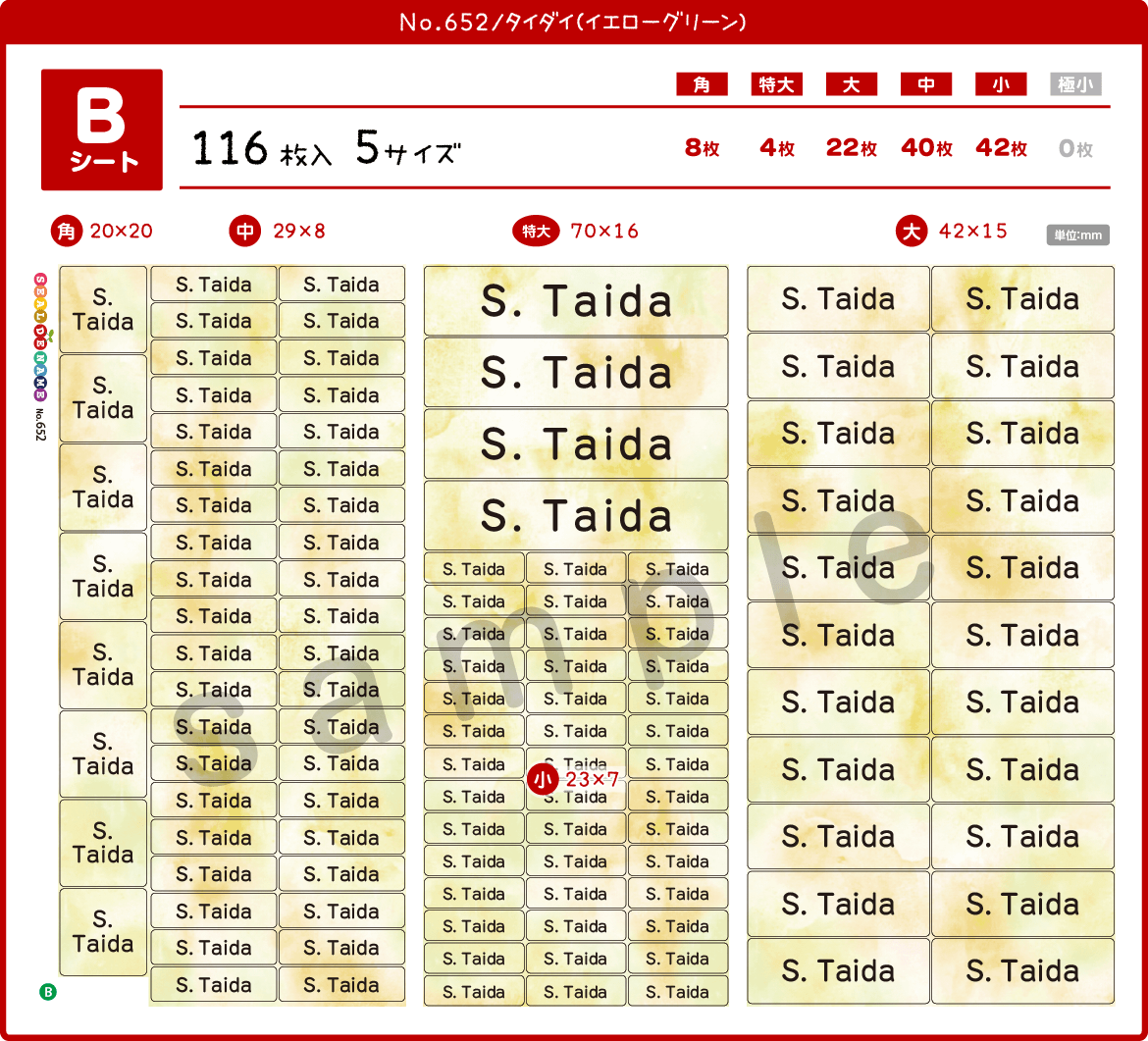Click the title No.652/タイダイ(イエローグリーン)
This screenshot has width=1148, height=1041.
point(573,22)
